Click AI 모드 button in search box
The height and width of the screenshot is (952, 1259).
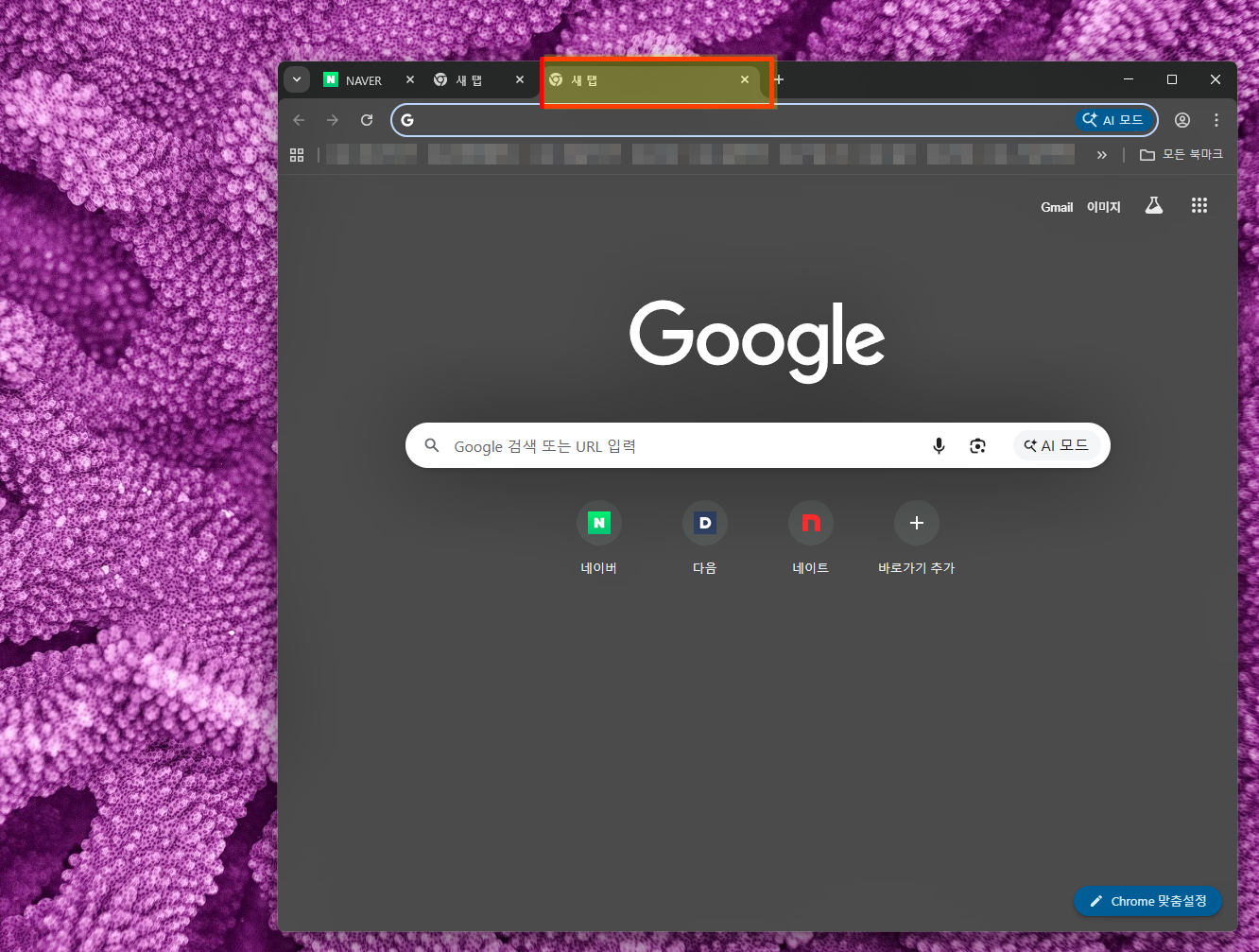1057,445
